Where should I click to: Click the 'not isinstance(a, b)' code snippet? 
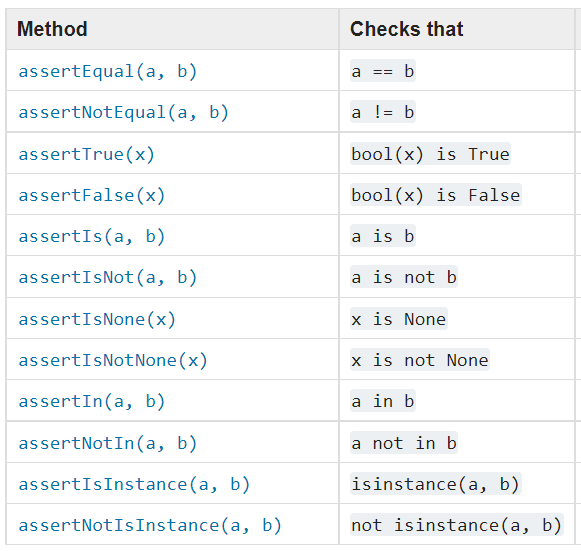click(x=456, y=525)
